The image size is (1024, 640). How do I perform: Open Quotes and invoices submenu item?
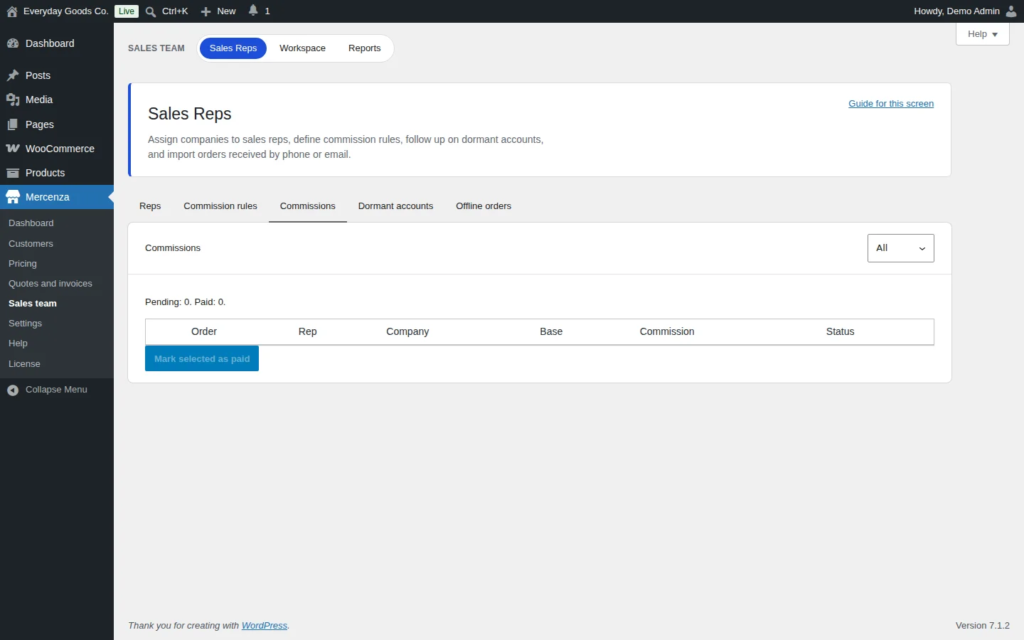pos(50,283)
